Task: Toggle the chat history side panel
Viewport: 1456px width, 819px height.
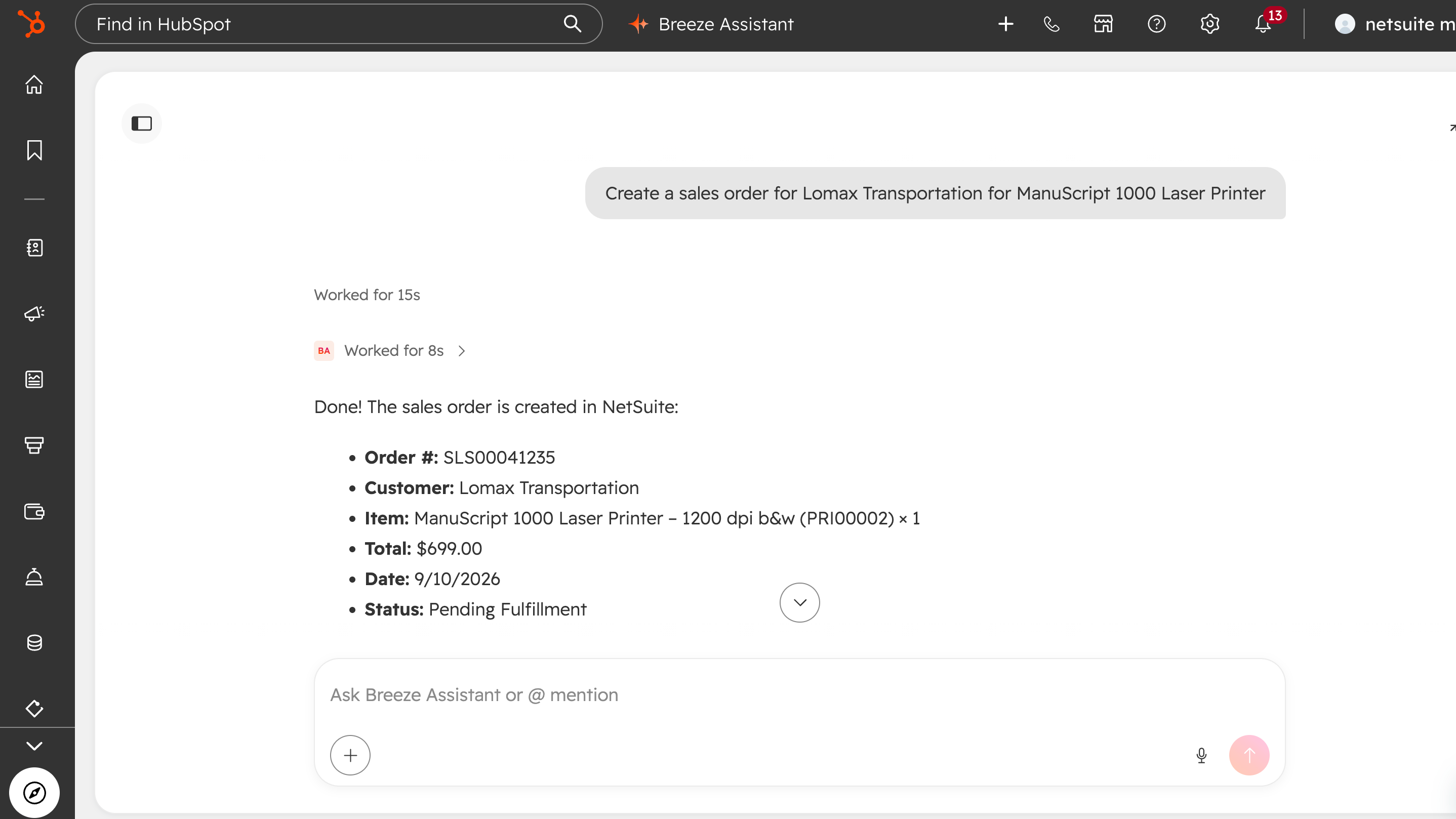Action: (141, 123)
